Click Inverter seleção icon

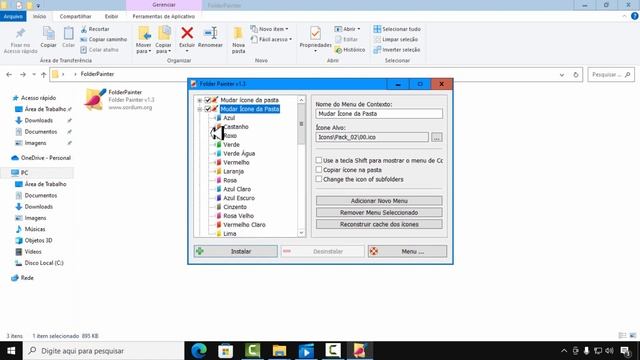[x=377, y=49]
